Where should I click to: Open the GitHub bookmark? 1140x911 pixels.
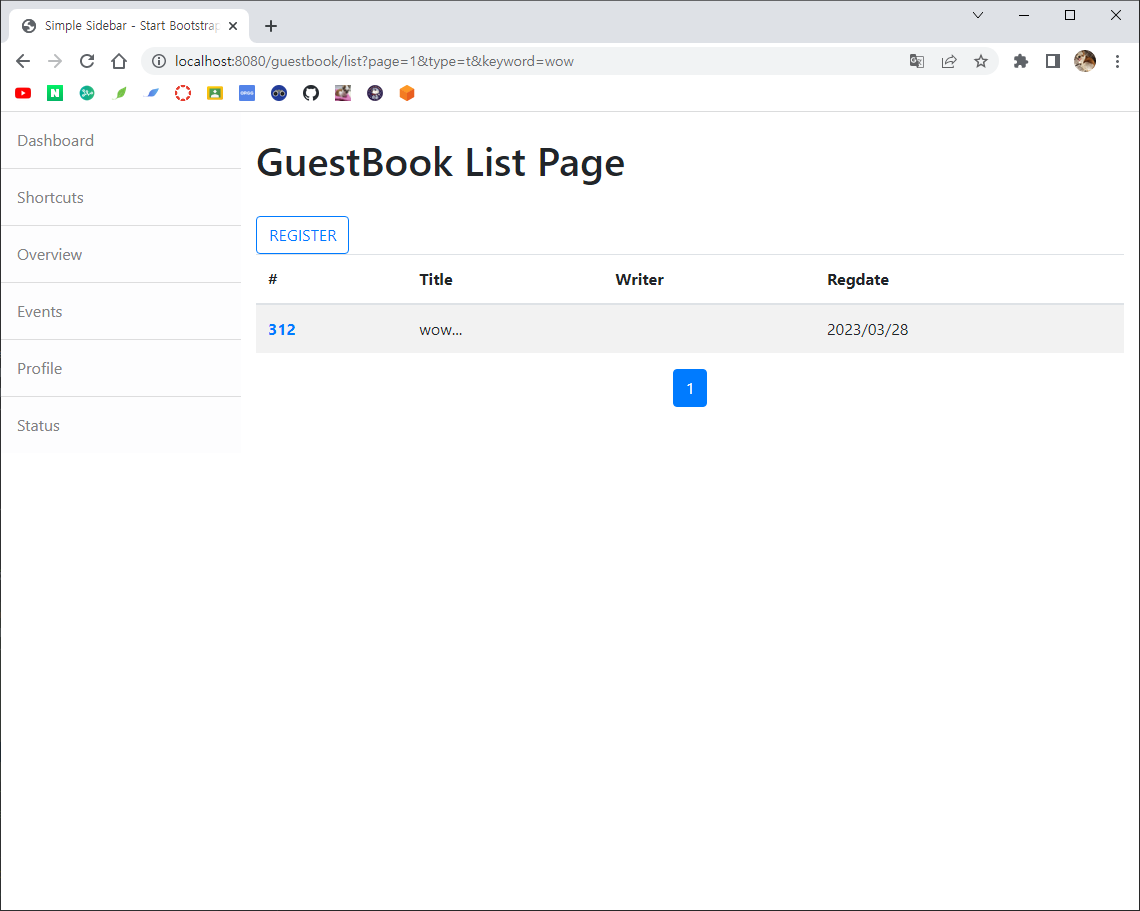pos(311,93)
